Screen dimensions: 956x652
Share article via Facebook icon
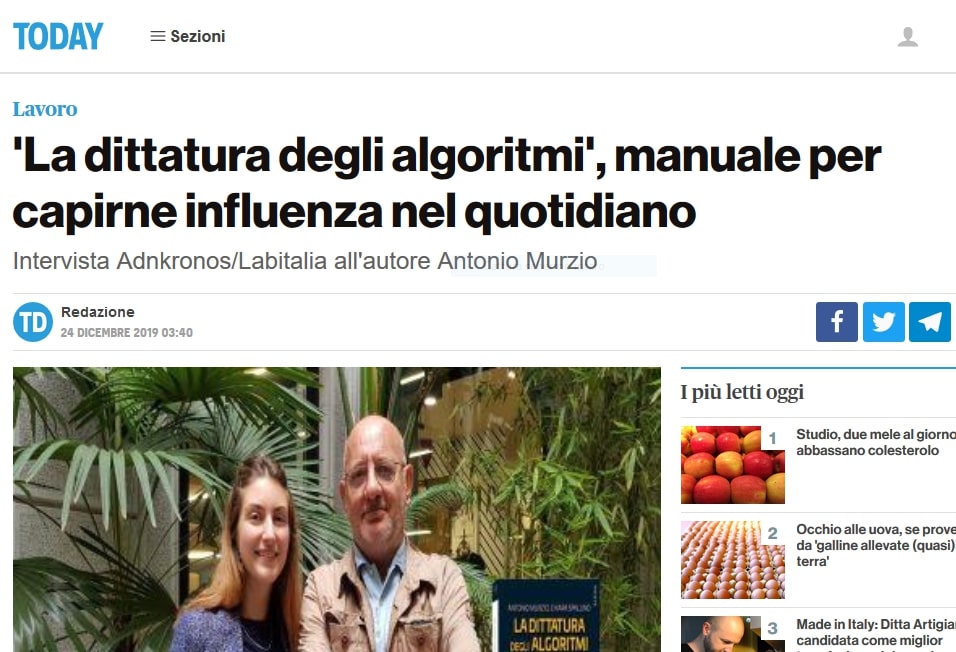coord(836,321)
